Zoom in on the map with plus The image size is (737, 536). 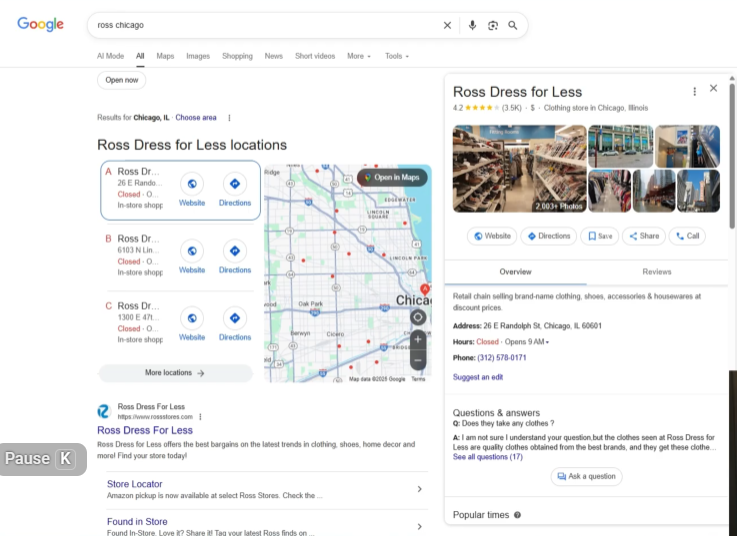[418, 339]
